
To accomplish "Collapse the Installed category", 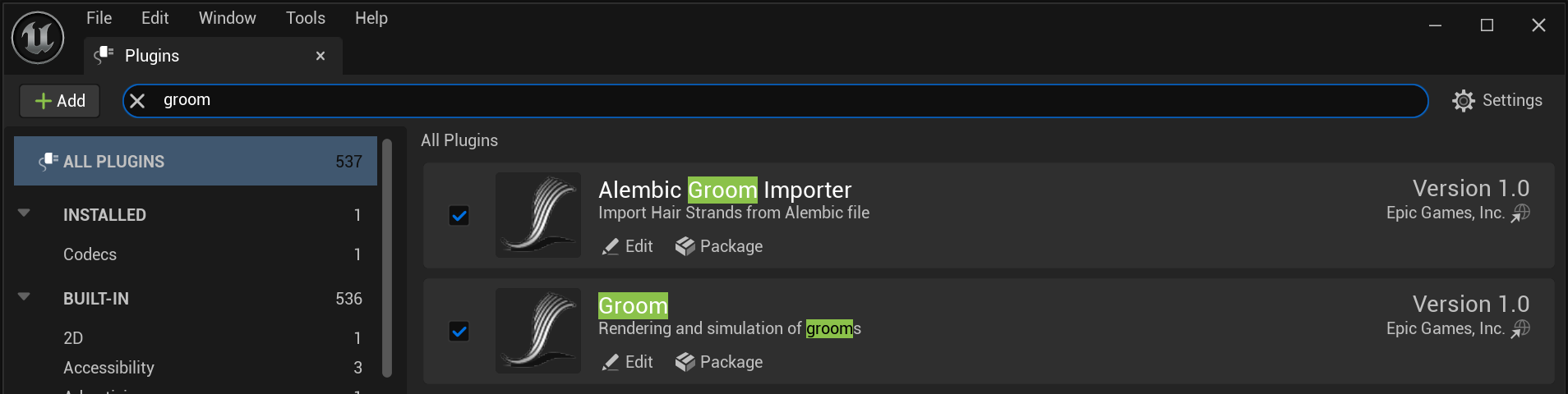I will [24, 213].
